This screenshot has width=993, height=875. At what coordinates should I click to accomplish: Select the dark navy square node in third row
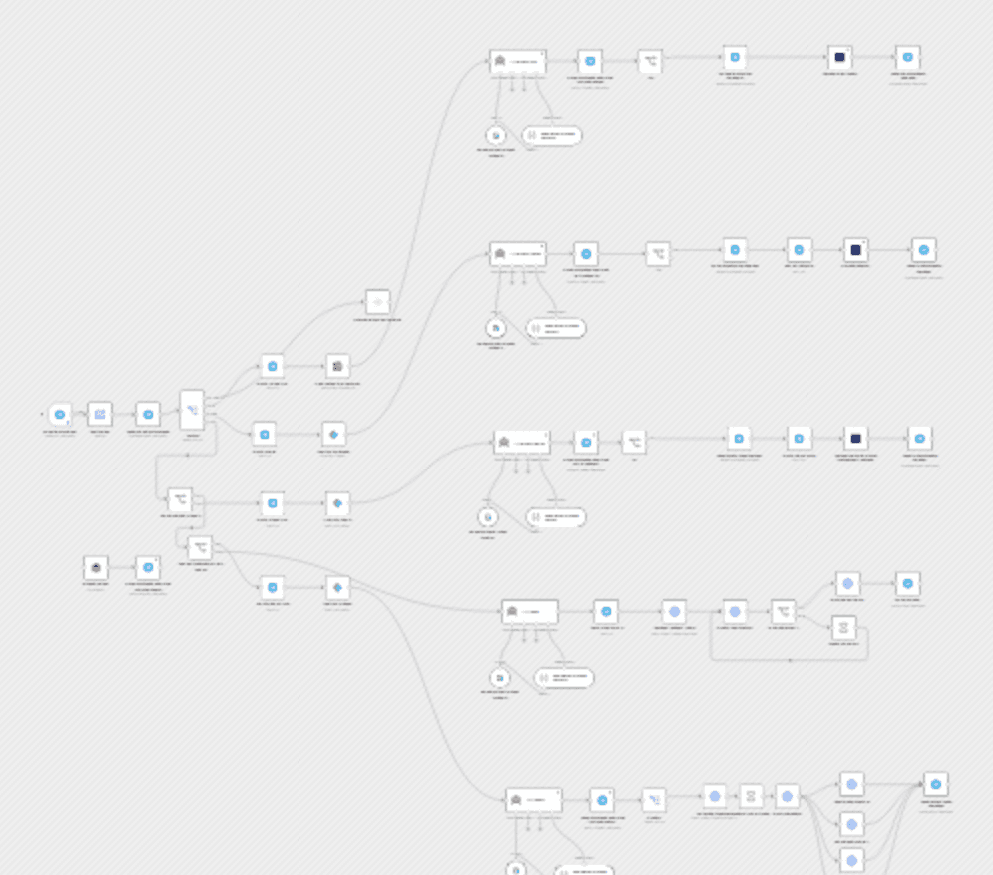coord(856,439)
